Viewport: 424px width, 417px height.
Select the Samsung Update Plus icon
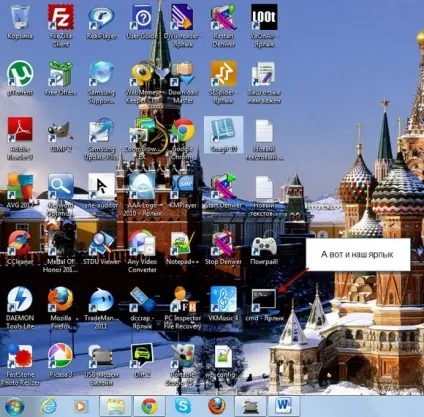pos(101,130)
